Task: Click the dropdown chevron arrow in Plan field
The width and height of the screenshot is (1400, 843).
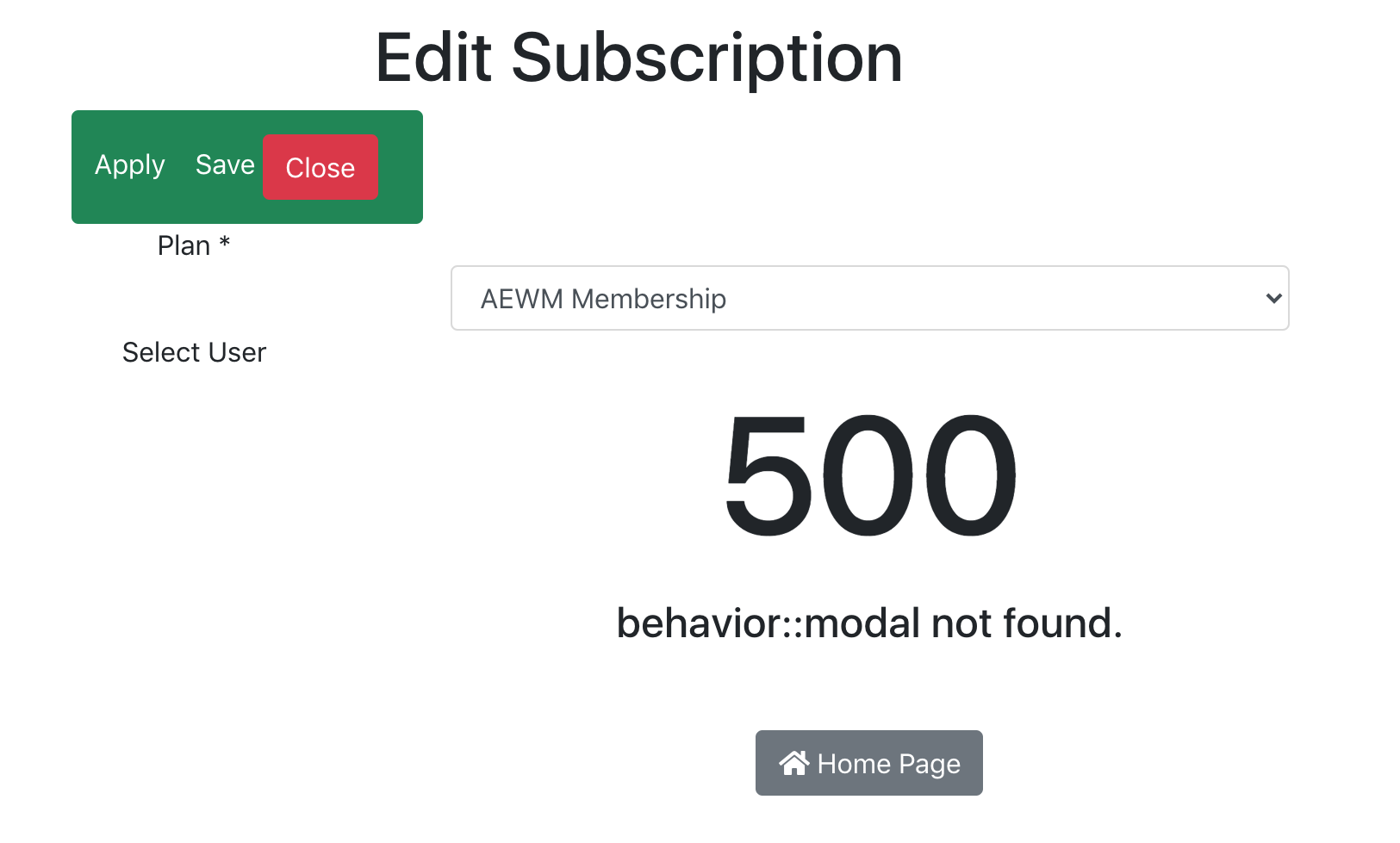Action: click(x=1273, y=299)
